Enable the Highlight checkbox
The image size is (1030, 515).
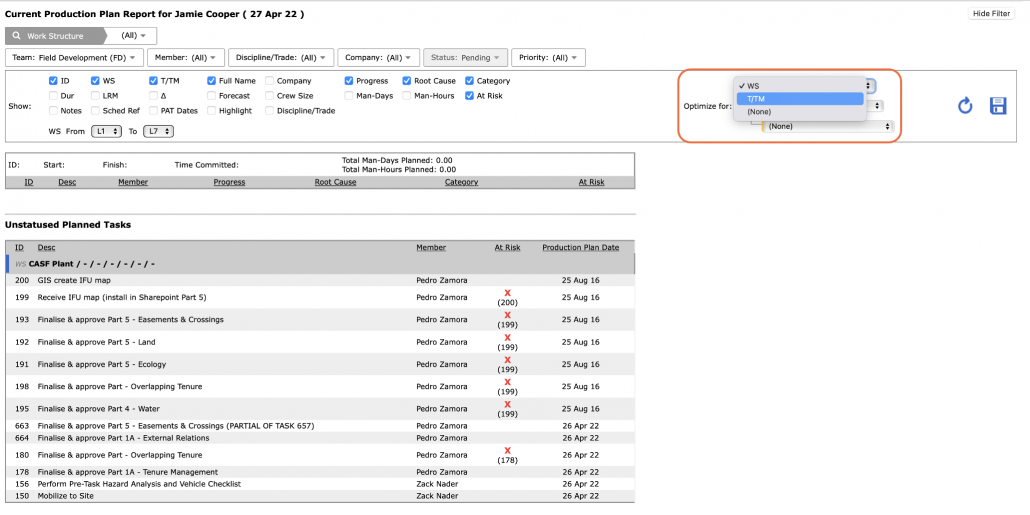click(212, 110)
